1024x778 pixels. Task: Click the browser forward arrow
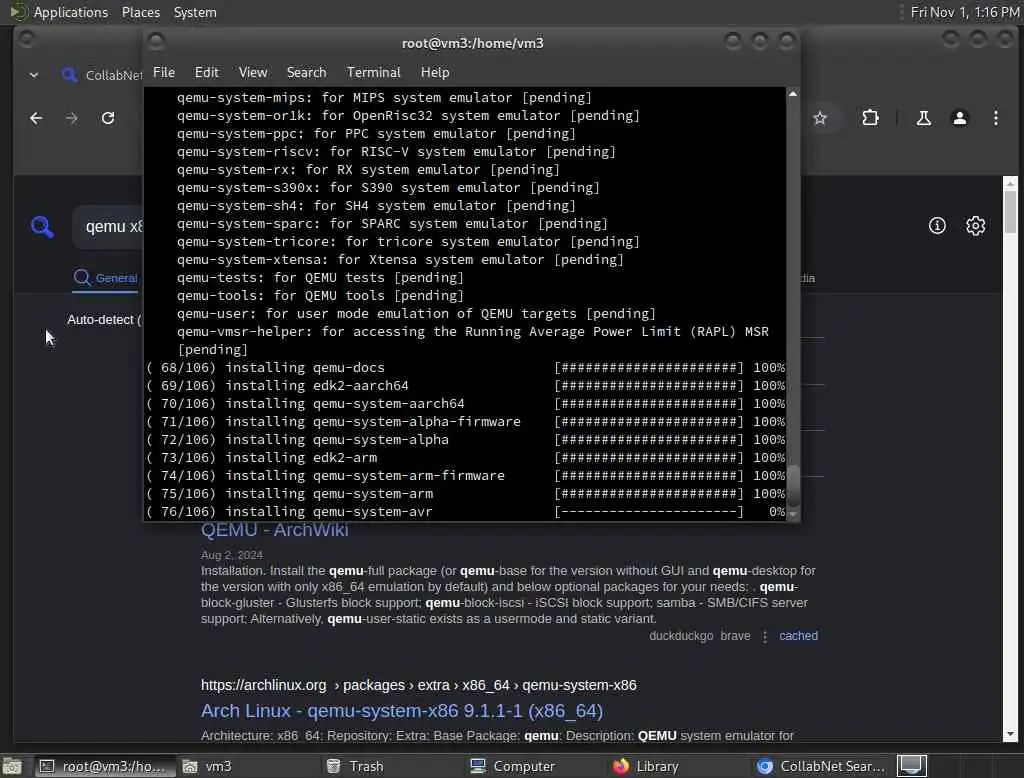[72, 118]
